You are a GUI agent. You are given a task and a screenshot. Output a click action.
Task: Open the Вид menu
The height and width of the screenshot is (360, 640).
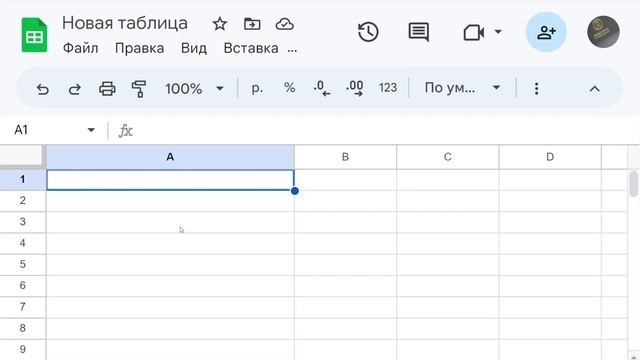[194, 48]
